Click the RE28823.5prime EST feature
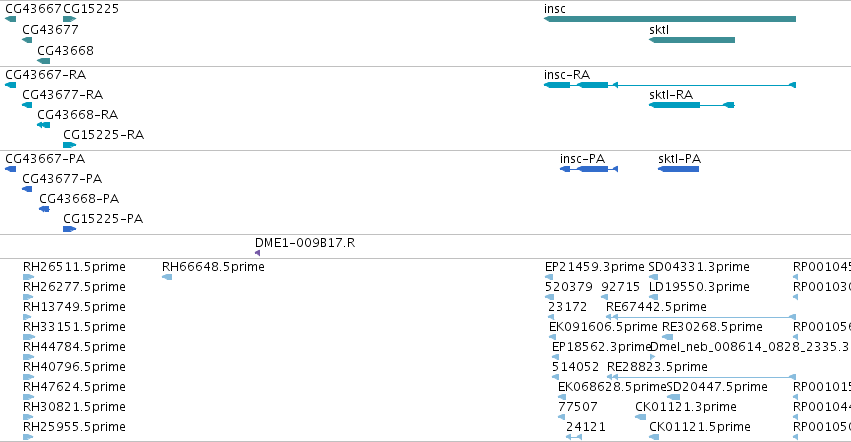The image size is (851, 442). 701,377
